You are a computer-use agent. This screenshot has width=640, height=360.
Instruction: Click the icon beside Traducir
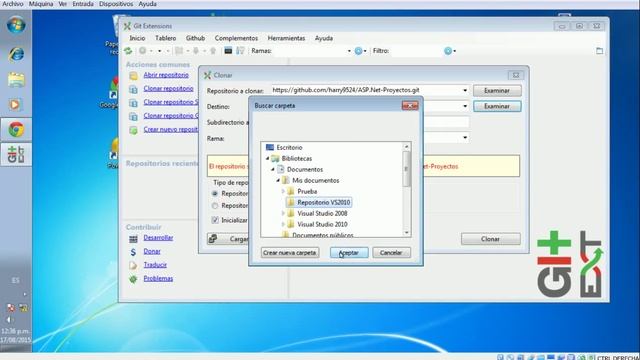[x=133, y=265]
